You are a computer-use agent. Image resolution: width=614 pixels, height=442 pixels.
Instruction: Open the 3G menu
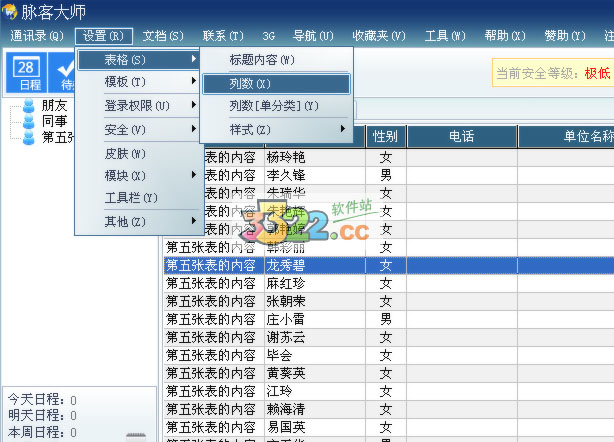(269, 36)
